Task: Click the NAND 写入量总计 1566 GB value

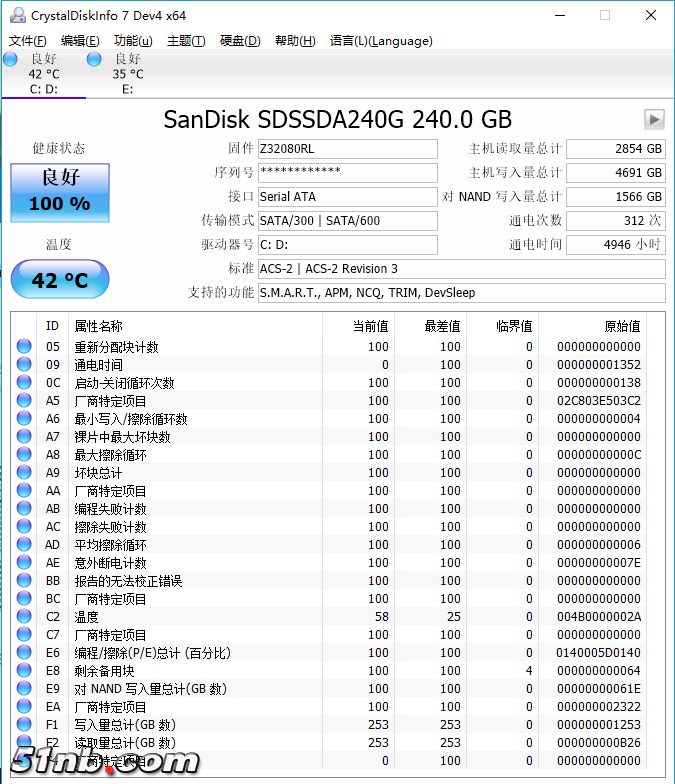Action: pyautogui.click(x=616, y=197)
